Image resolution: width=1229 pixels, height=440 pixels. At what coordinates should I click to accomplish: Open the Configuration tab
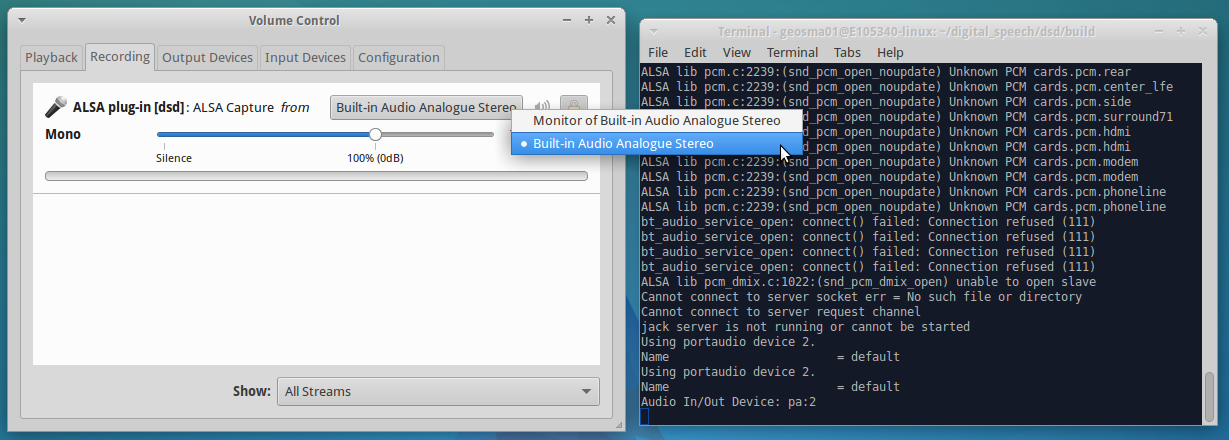(398, 57)
